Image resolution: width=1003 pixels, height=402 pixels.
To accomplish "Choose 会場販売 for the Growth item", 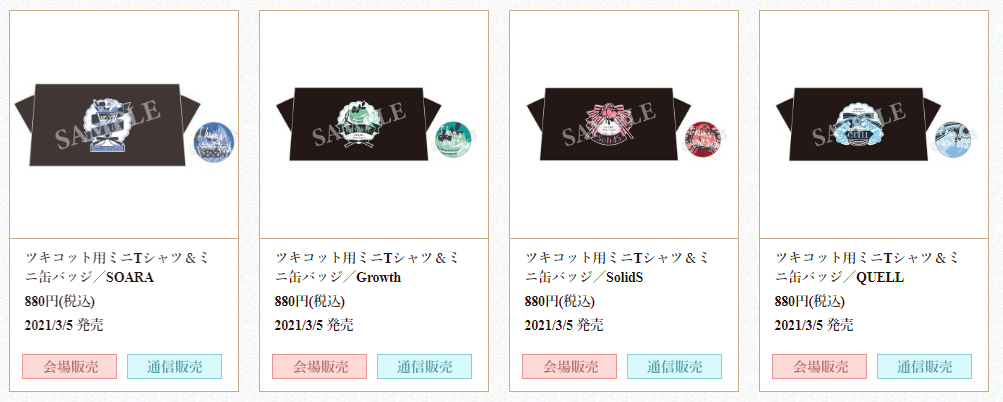I will pos(320,367).
